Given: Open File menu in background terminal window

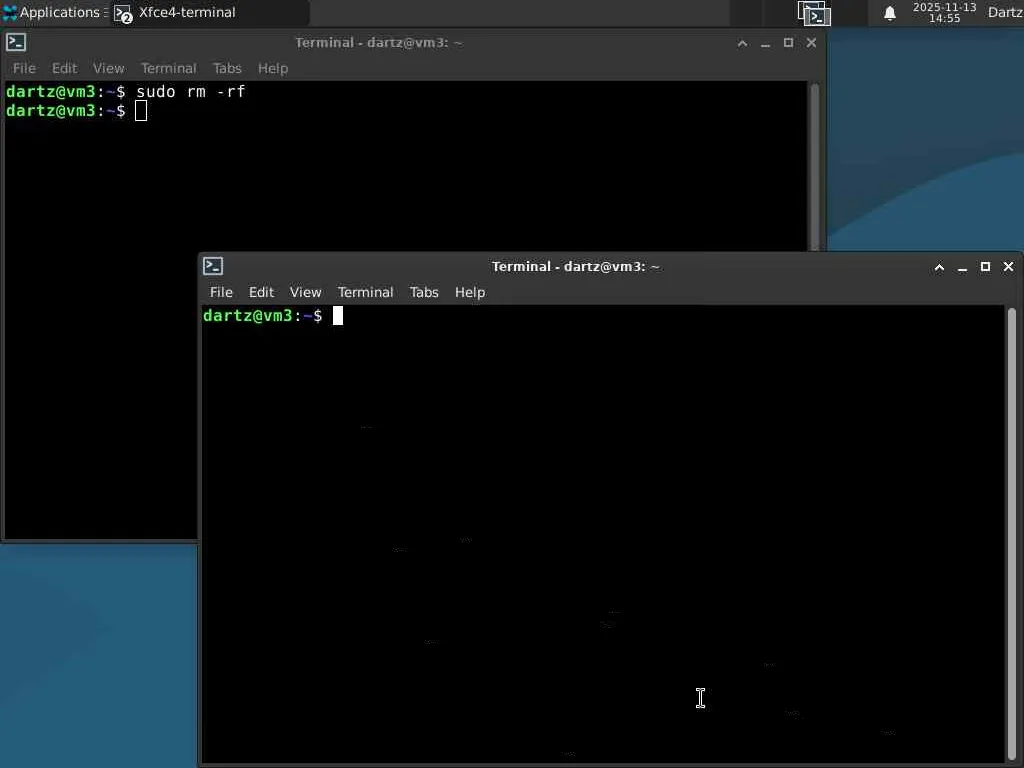Looking at the screenshot, I should click(x=24, y=68).
